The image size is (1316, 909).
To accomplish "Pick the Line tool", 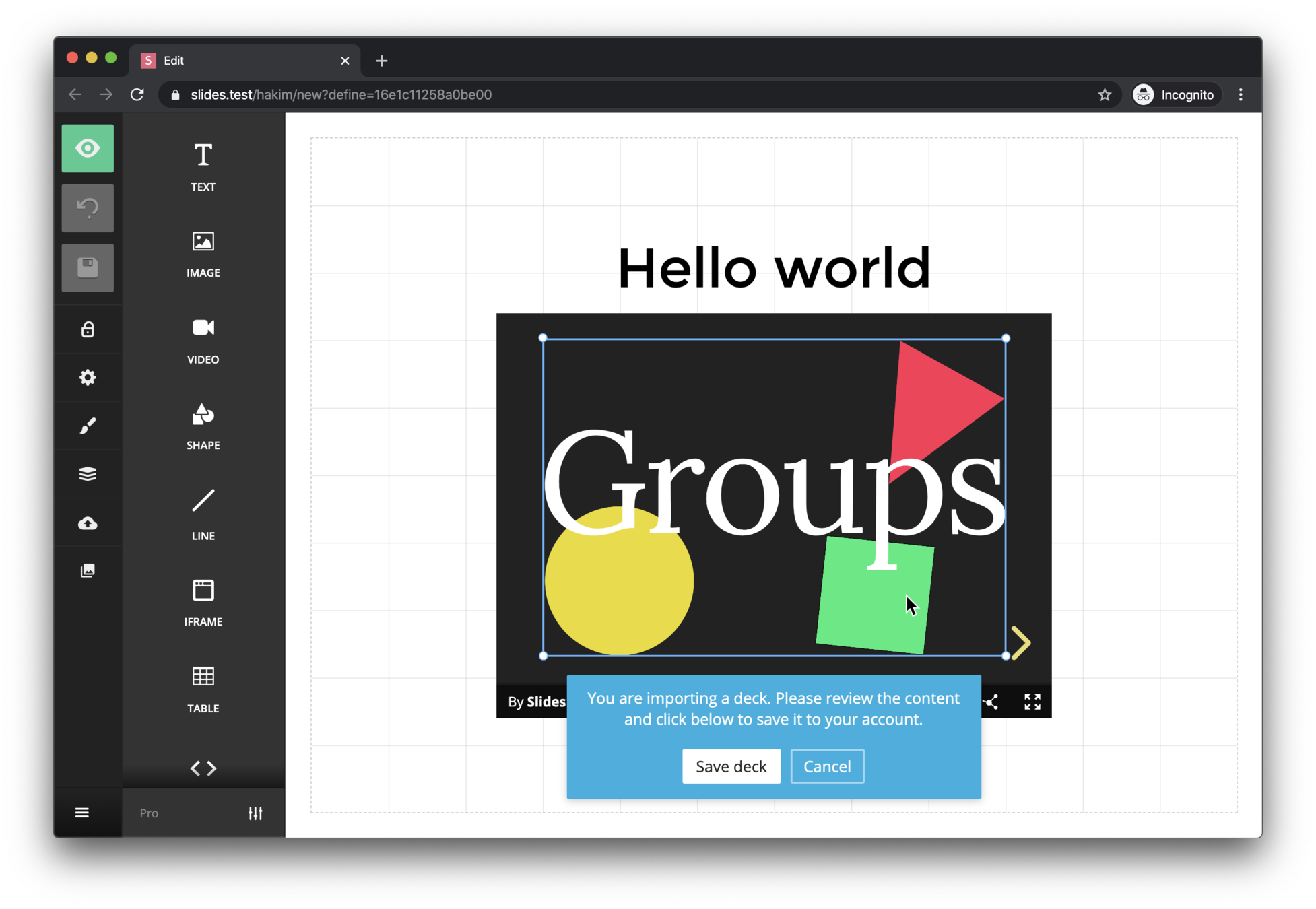I will coord(203,514).
